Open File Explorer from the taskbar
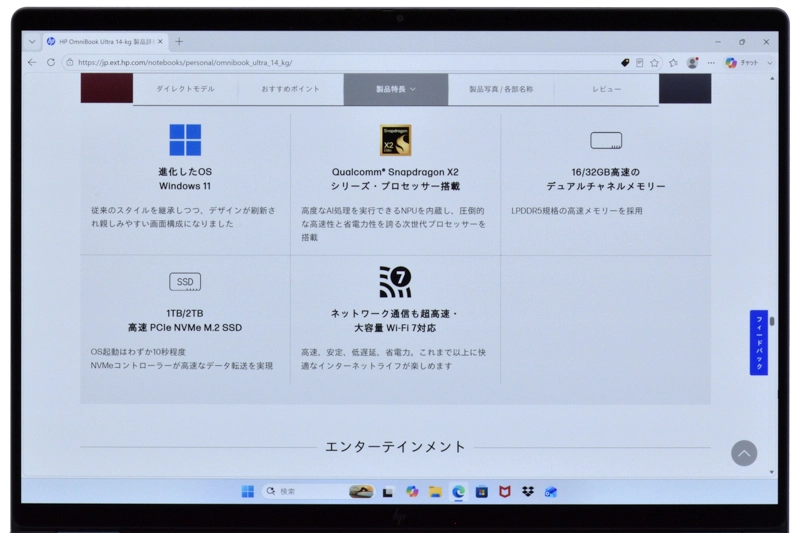This screenshot has width=800, height=533. tap(435, 491)
